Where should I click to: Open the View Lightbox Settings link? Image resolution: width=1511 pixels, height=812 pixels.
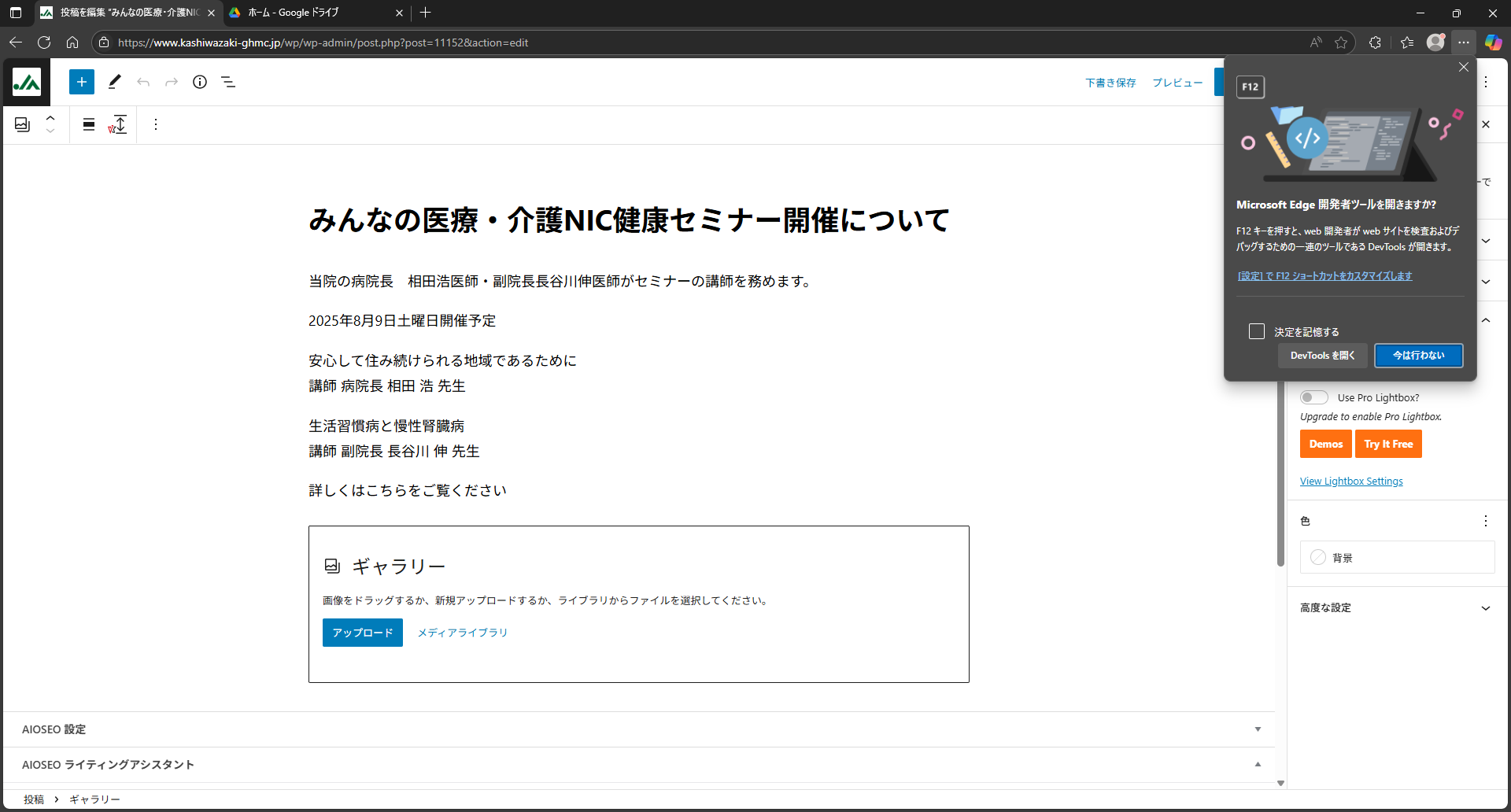1351,482
